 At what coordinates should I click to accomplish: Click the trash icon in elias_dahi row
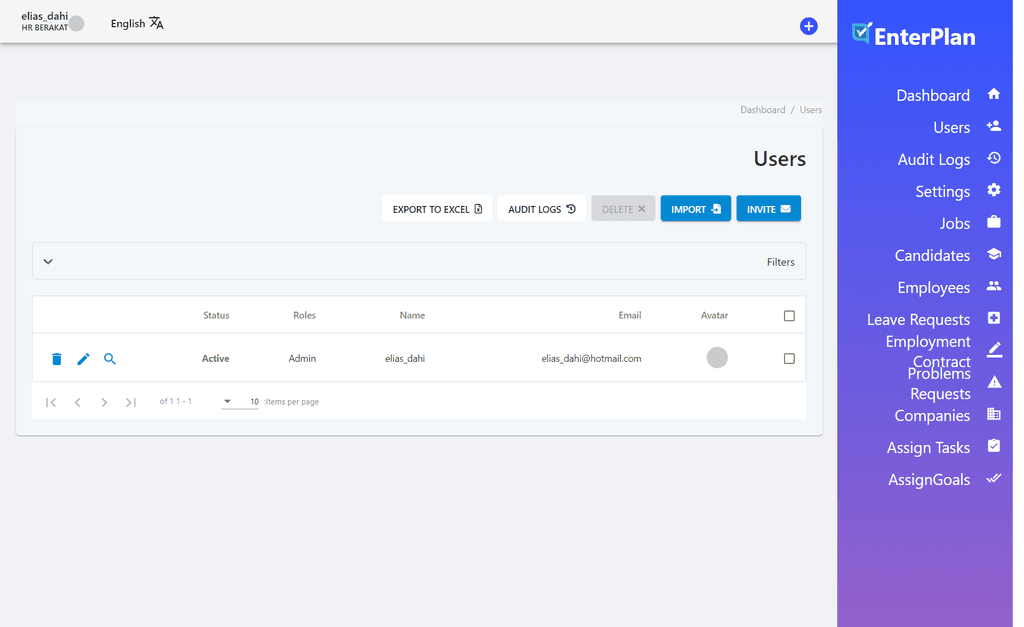[x=57, y=359]
